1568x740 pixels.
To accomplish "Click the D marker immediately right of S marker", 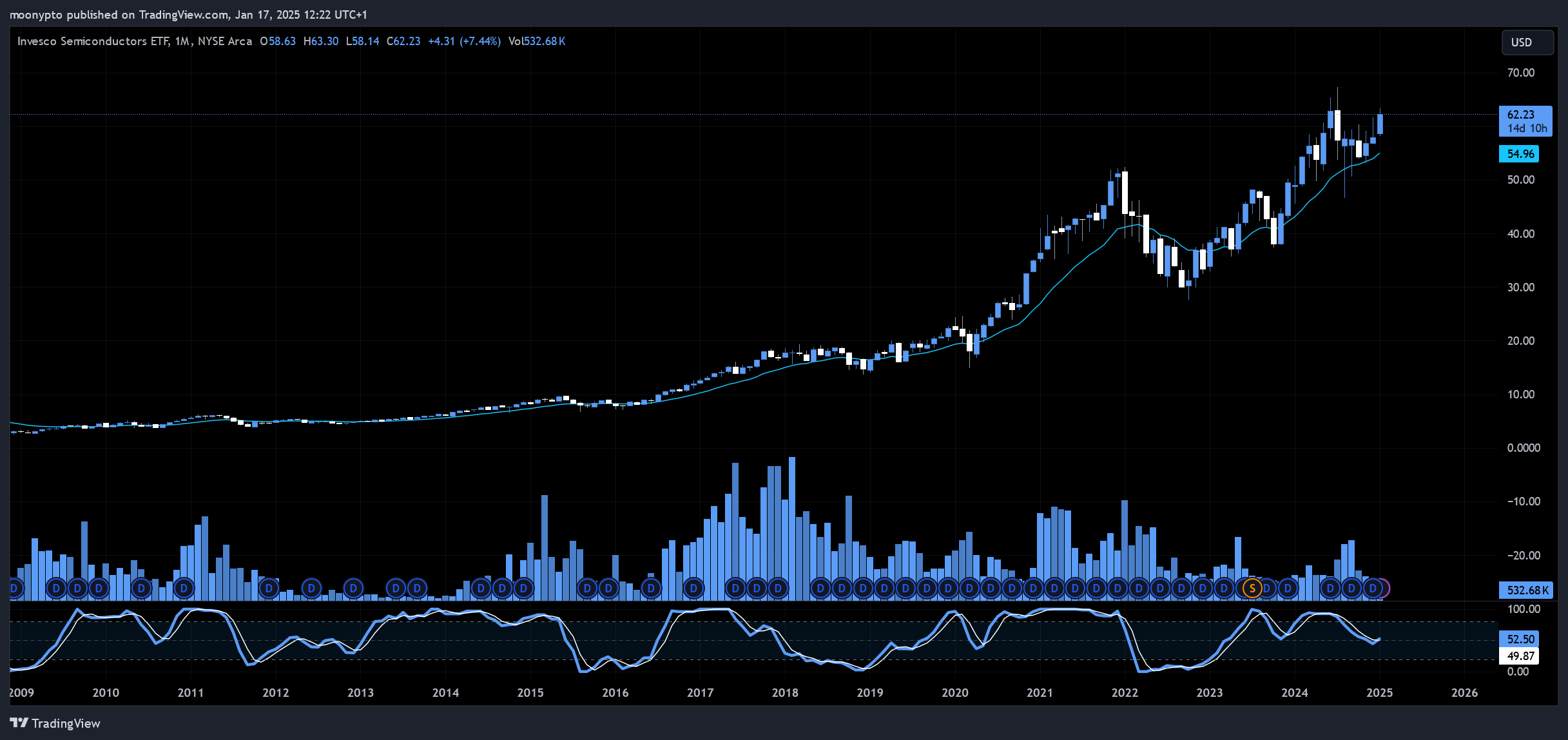I will tap(1266, 588).
